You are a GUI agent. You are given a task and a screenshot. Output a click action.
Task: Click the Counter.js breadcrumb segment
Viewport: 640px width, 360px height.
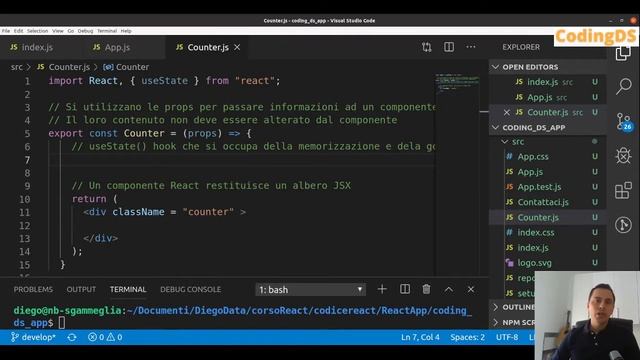(64, 67)
